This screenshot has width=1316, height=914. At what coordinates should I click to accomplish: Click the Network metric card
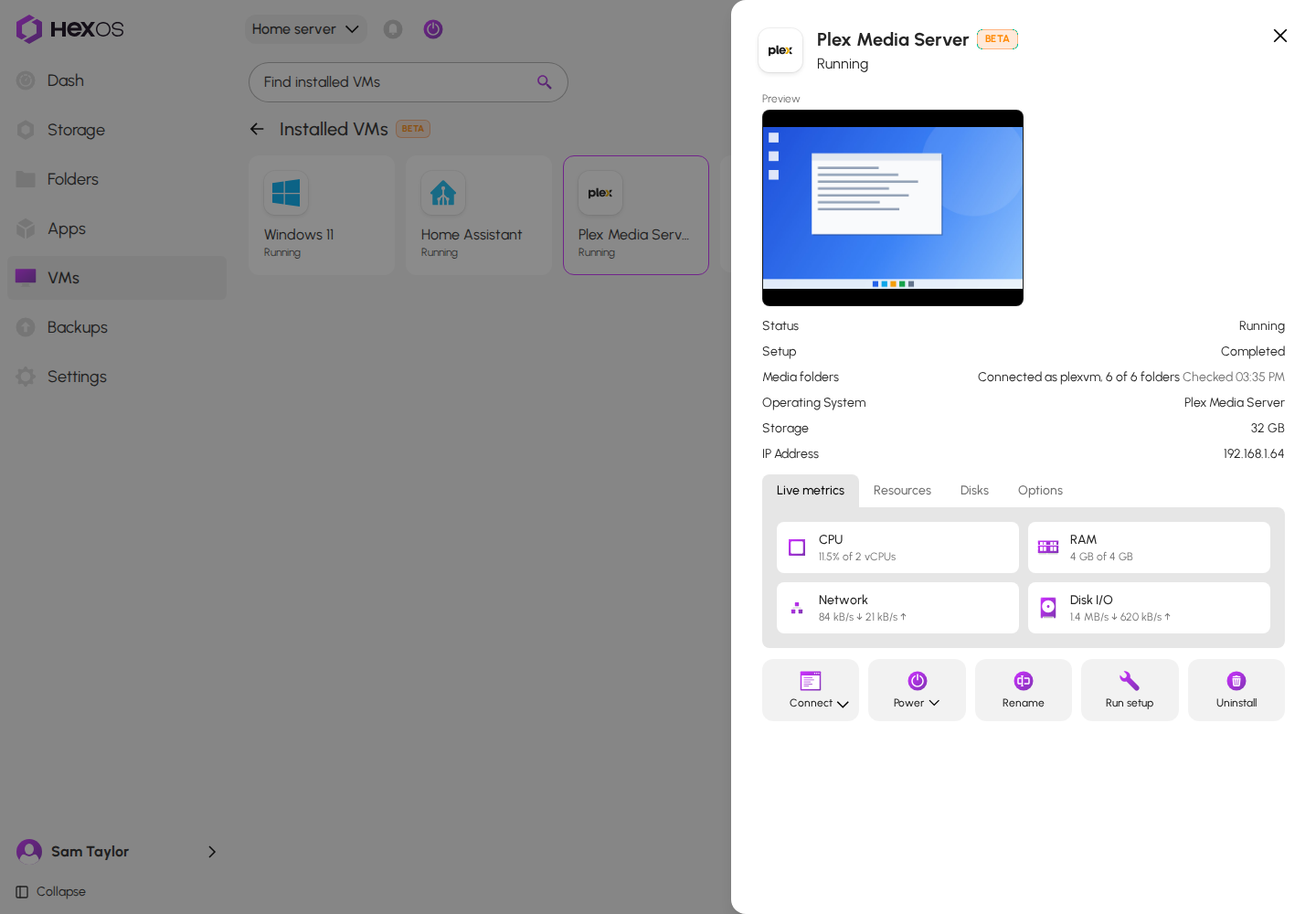pyautogui.click(x=897, y=608)
